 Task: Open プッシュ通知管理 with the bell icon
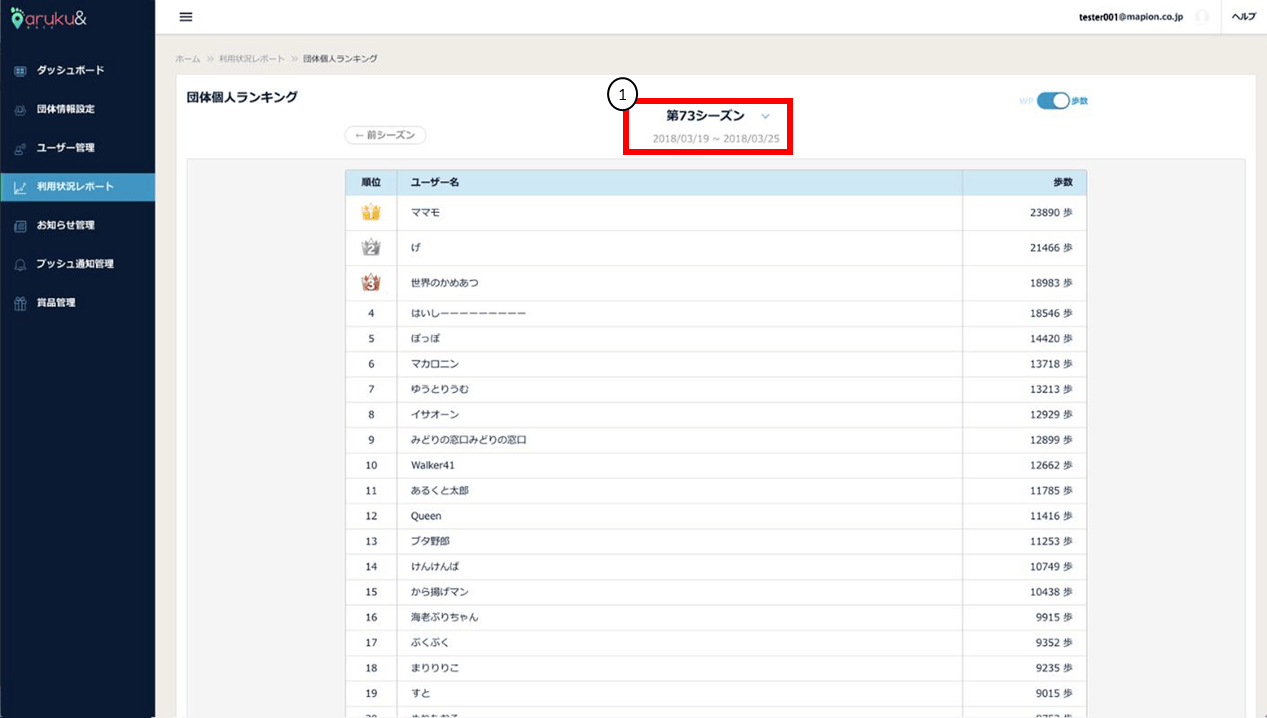tap(21, 264)
